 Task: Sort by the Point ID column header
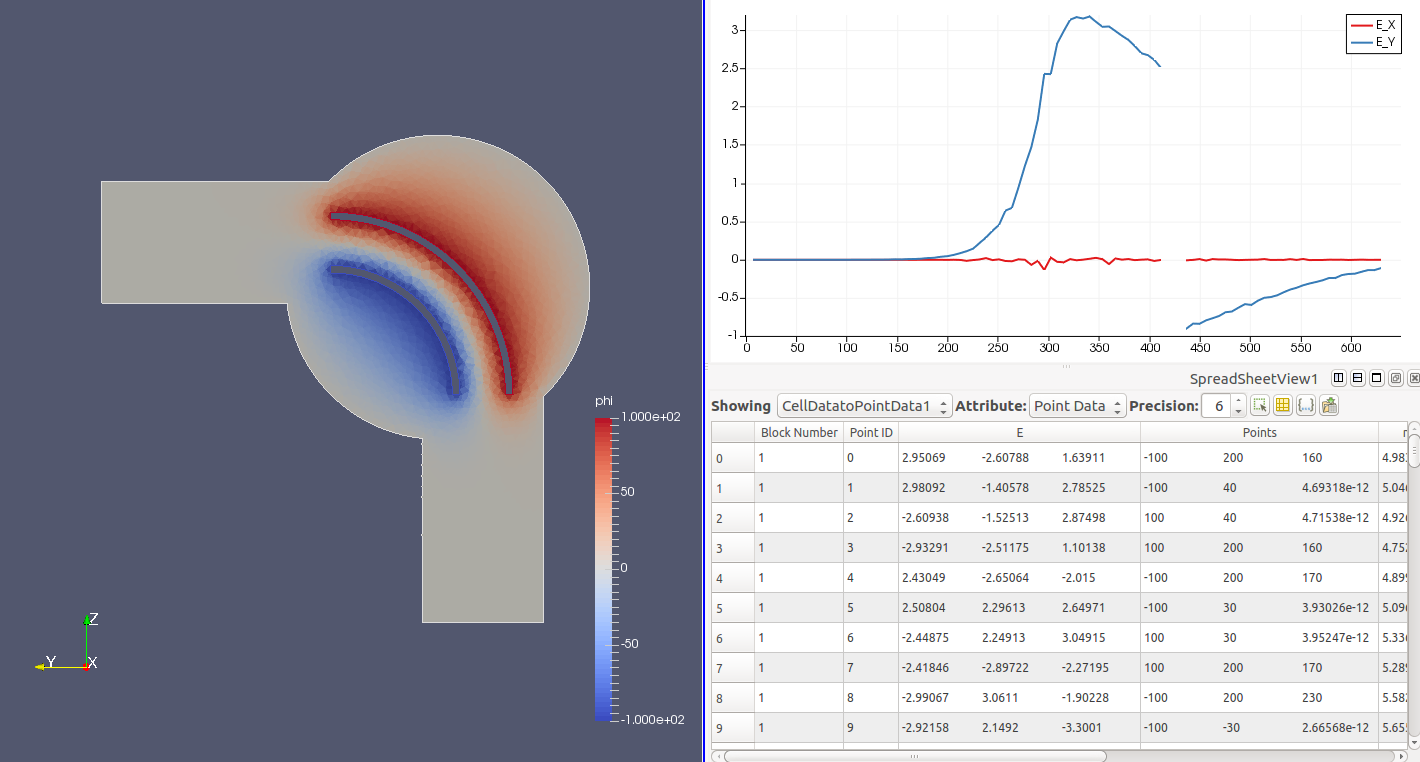coord(870,432)
